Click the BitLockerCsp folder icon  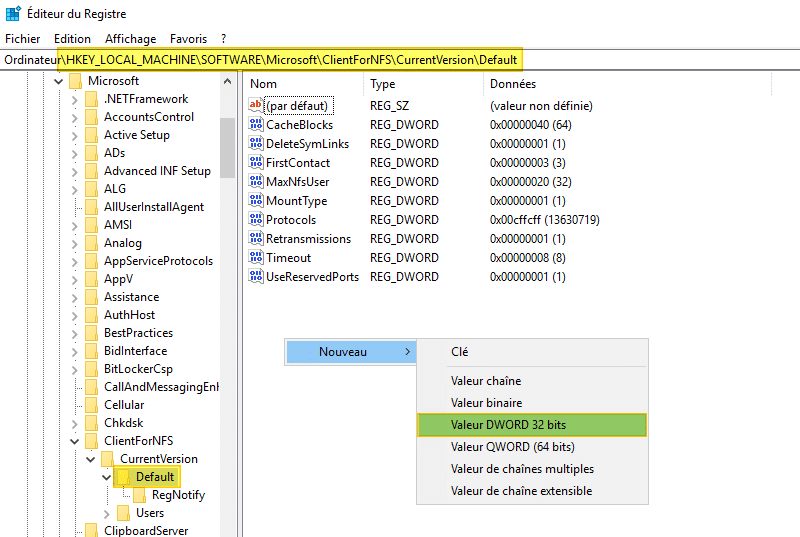91,369
